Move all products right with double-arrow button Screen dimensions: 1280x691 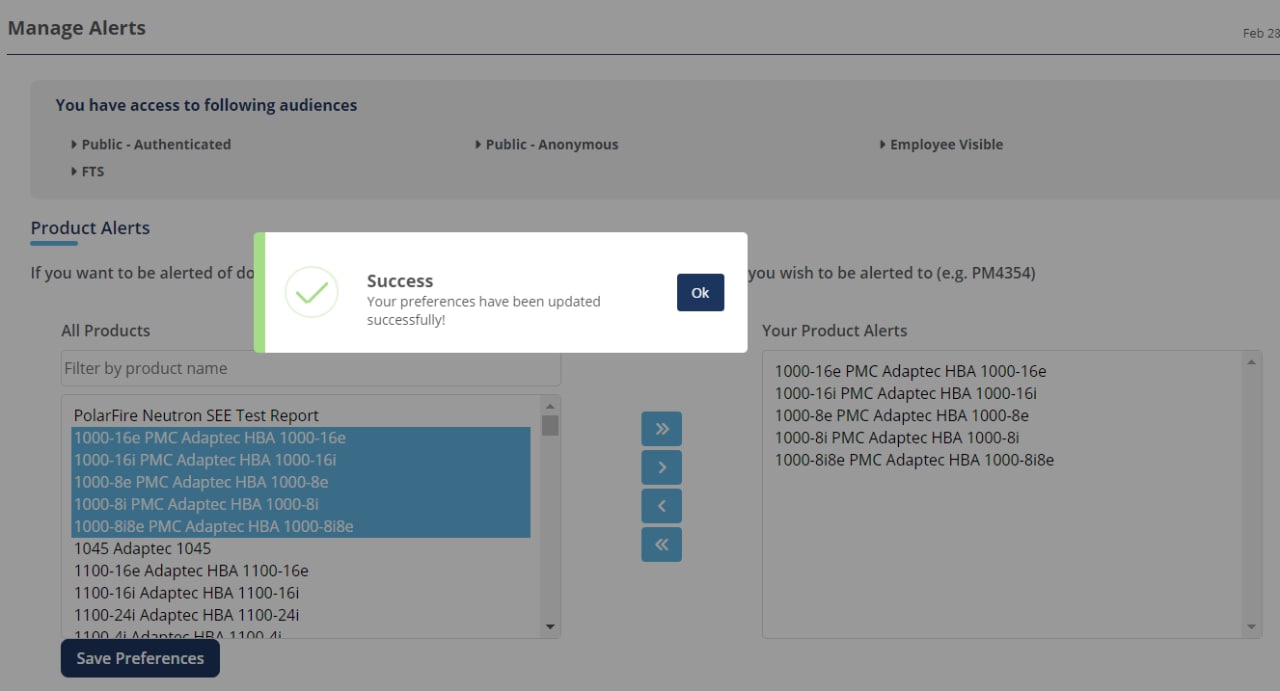click(x=661, y=428)
